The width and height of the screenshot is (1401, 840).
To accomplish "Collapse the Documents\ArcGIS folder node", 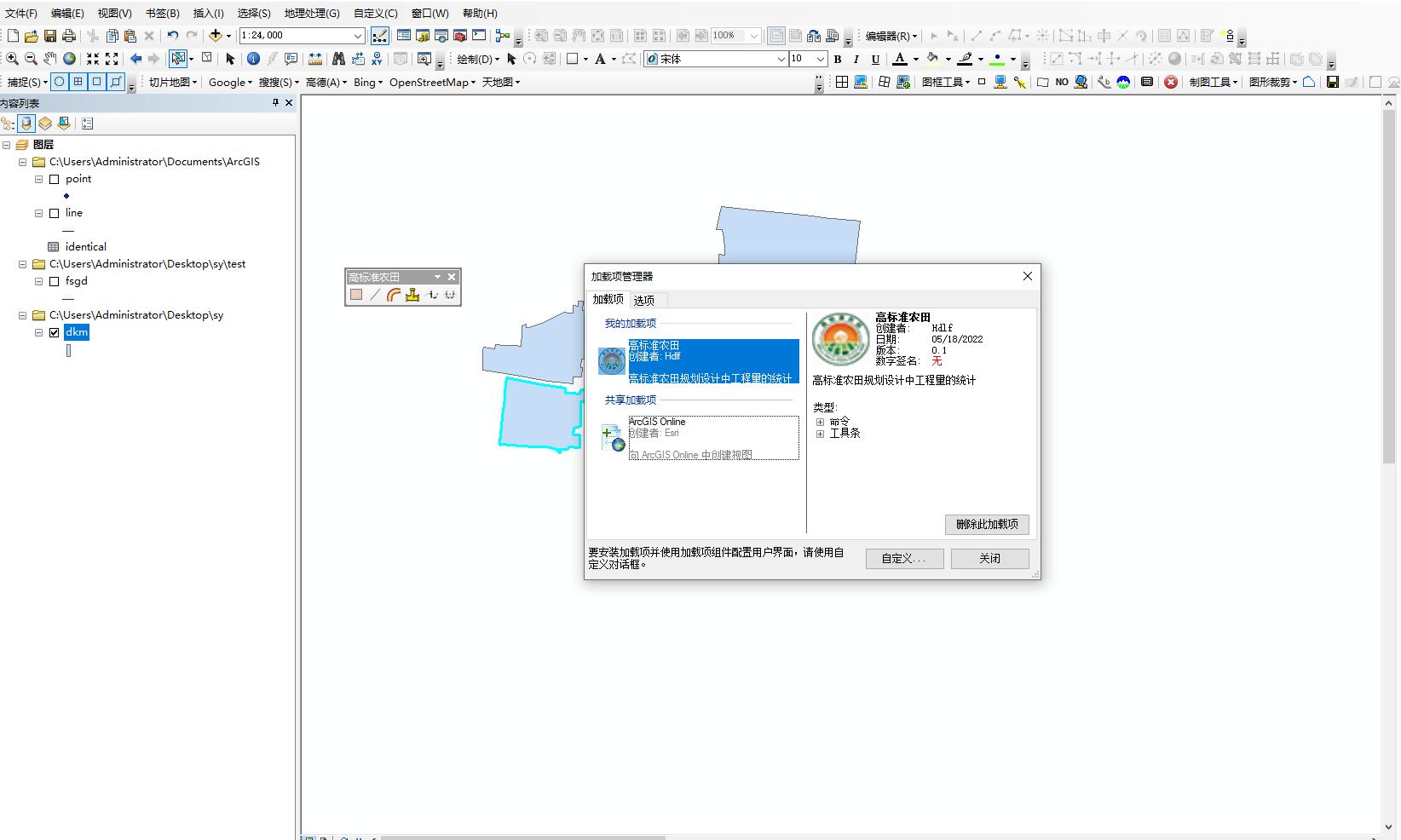I will coord(23,162).
